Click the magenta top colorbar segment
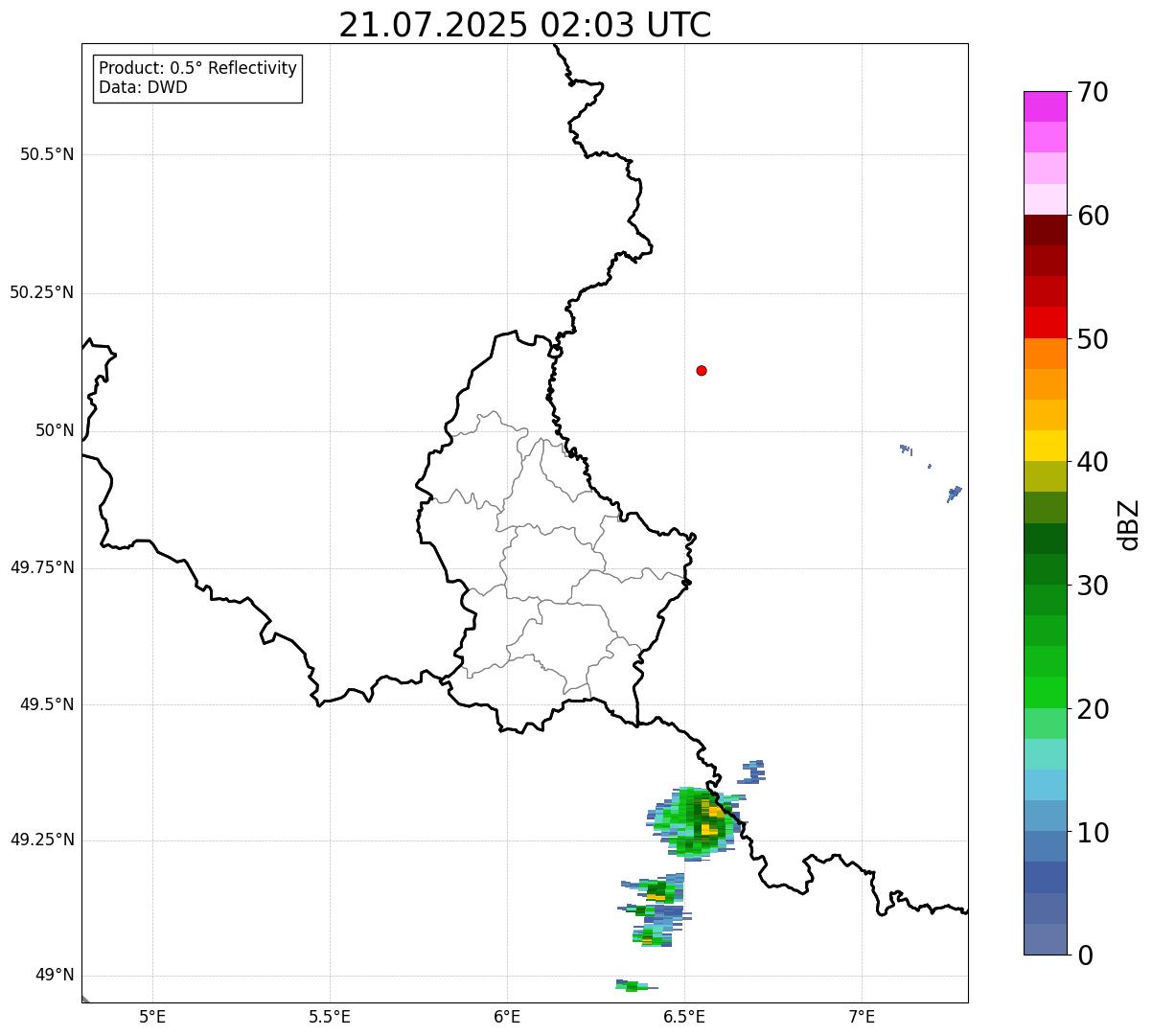 click(1045, 106)
